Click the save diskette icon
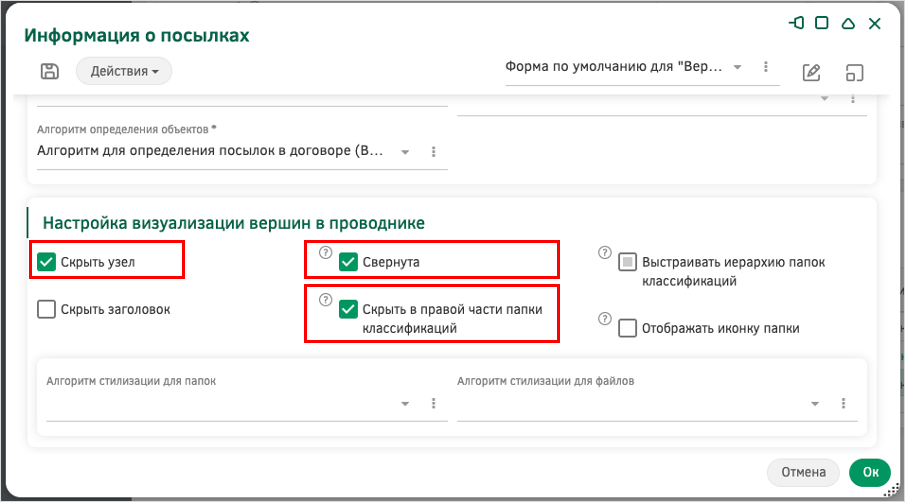The width and height of the screenshot is (905, 502). (50, 71)
